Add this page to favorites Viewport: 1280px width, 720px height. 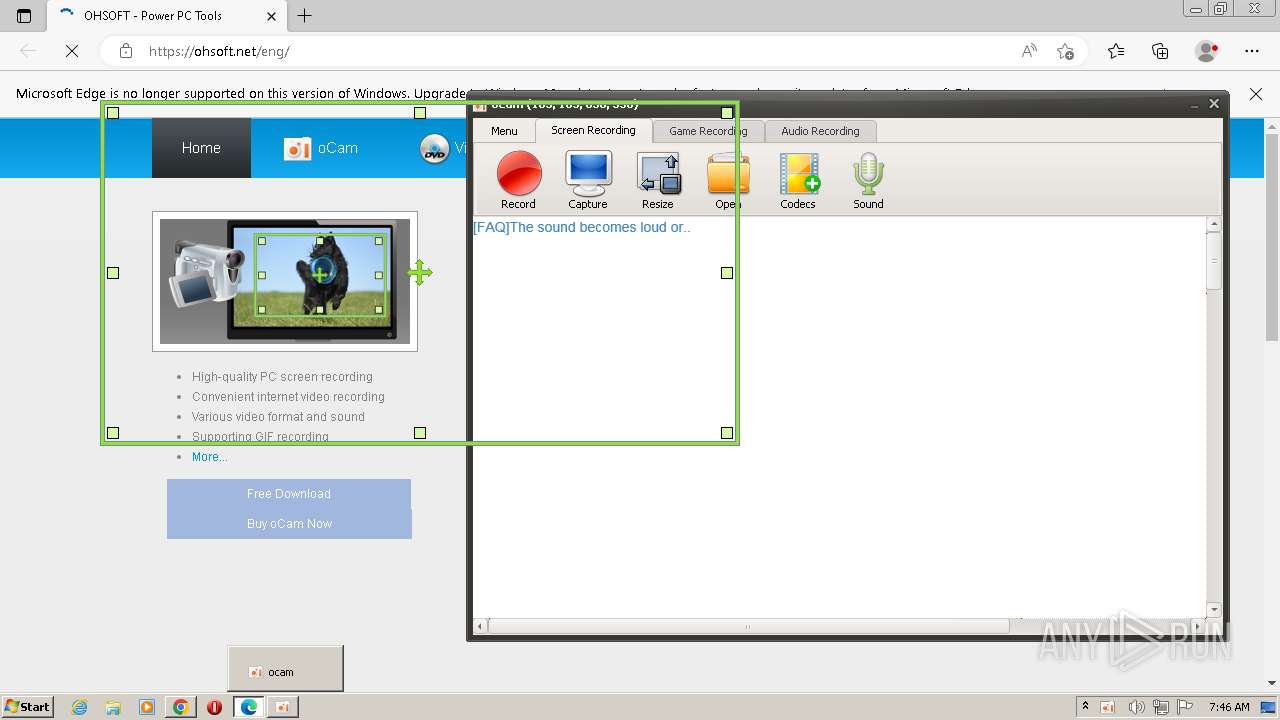[x=1065, y=51]
